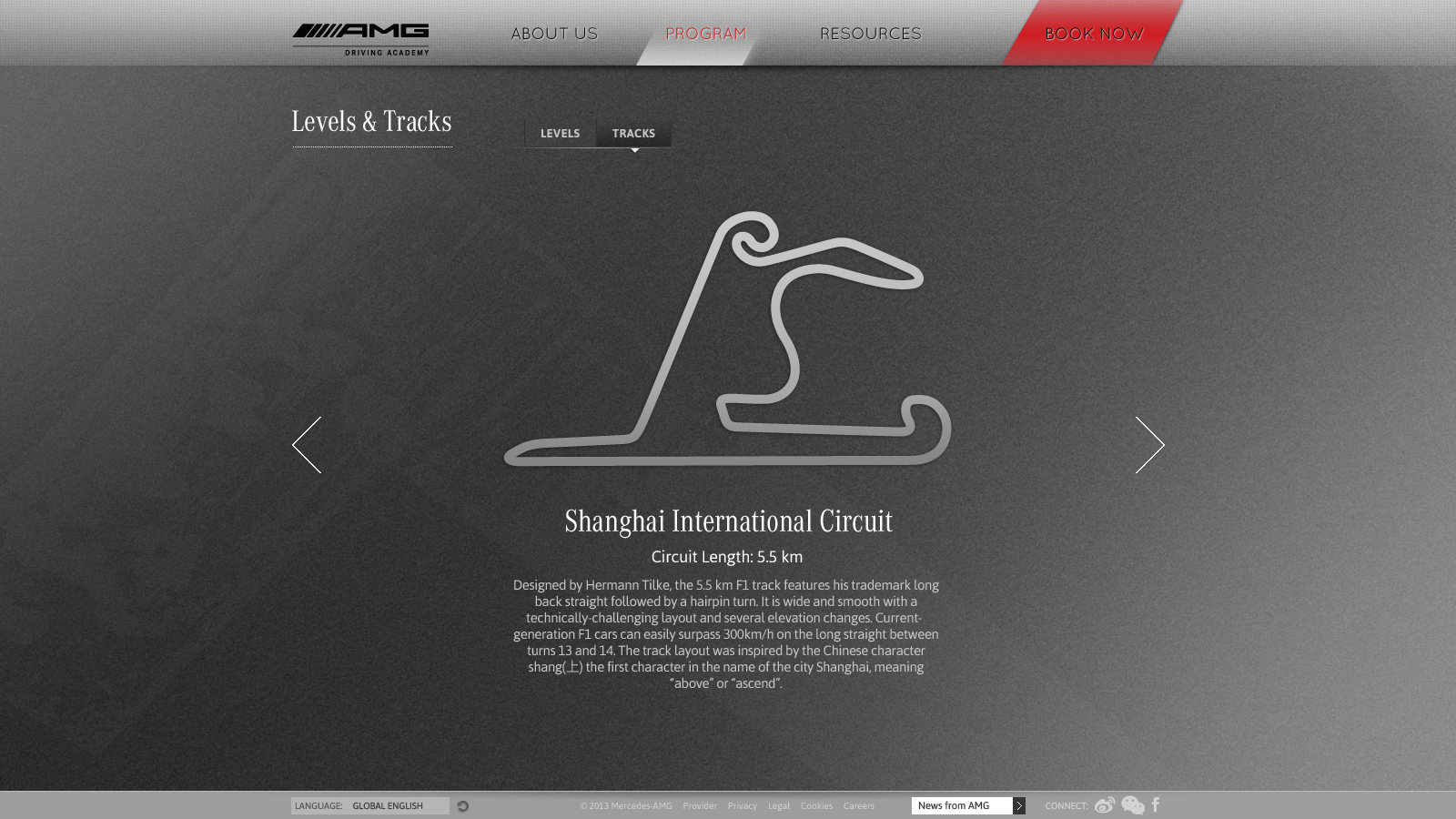The image size is (1456, 819).
Task: Open the Provider footer link
Action: 700,806
